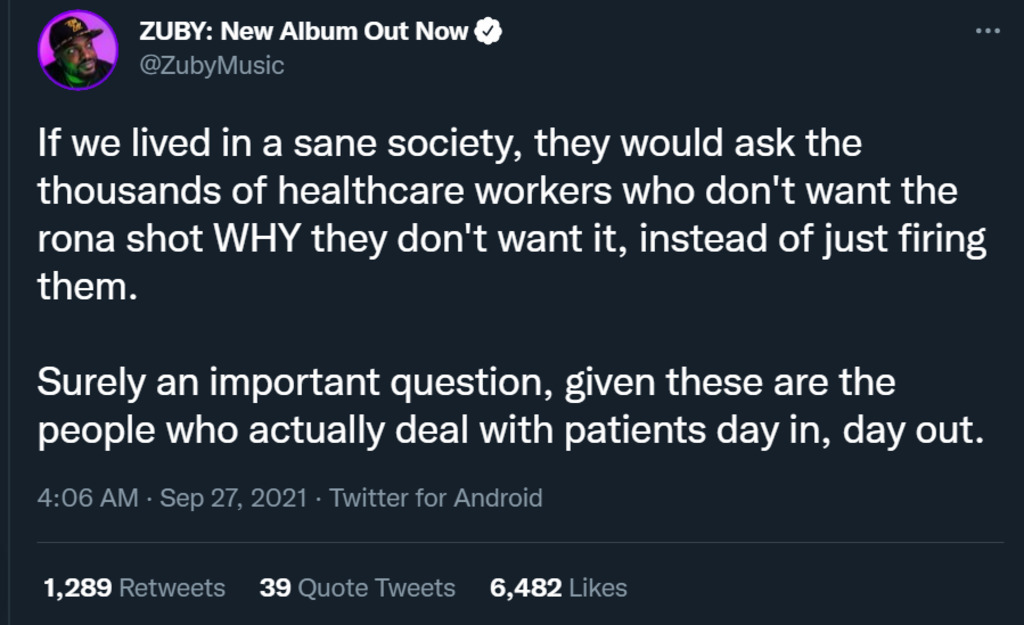Show the Quote Tweets list
This screenshot has height=625, width=1024.
coord(357,588)
